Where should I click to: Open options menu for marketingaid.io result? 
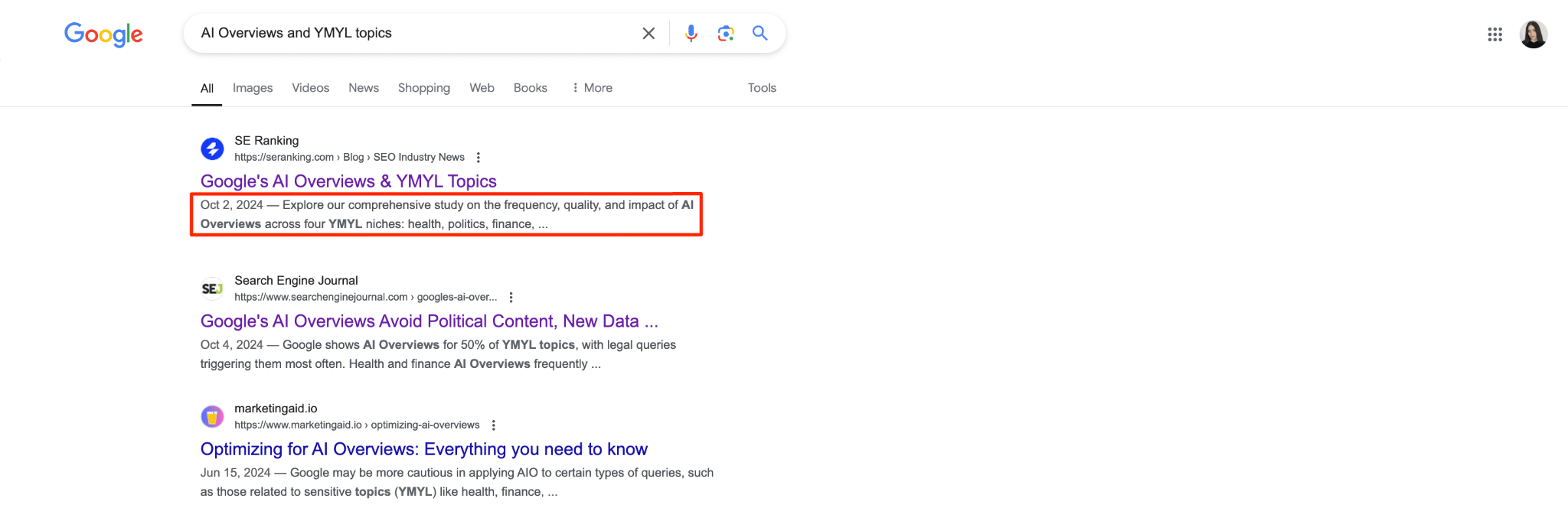point(494,425)
